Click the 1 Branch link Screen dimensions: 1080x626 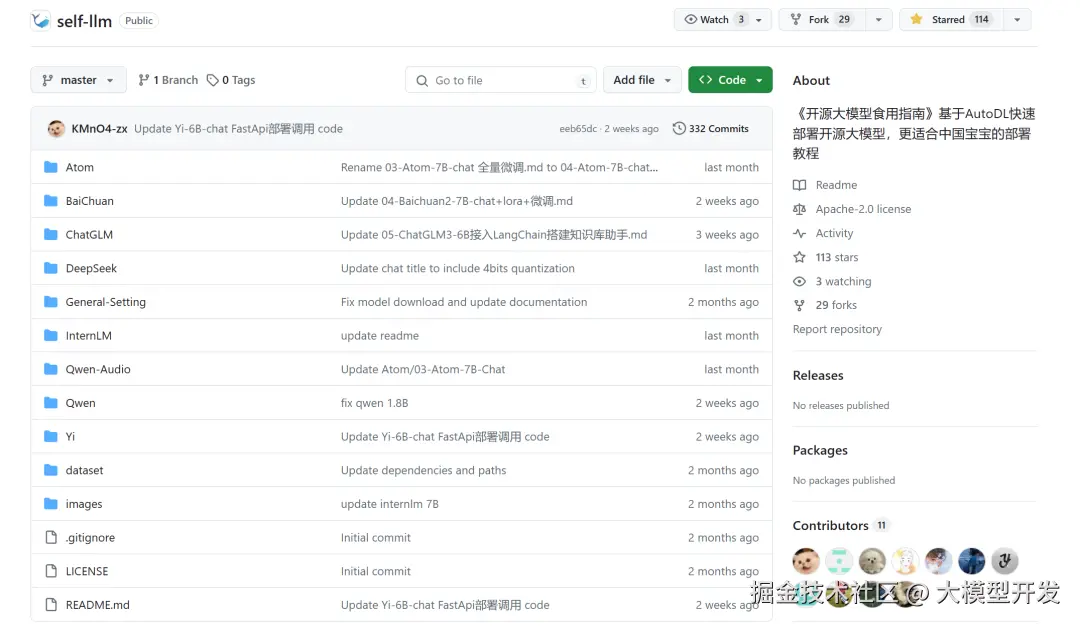(x=168, y=80)
